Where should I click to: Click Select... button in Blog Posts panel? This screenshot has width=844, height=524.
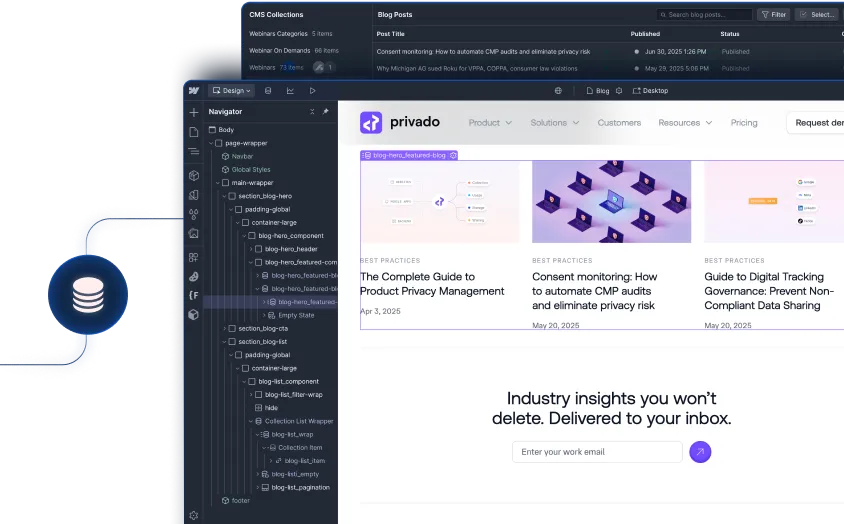pos(818,15)
